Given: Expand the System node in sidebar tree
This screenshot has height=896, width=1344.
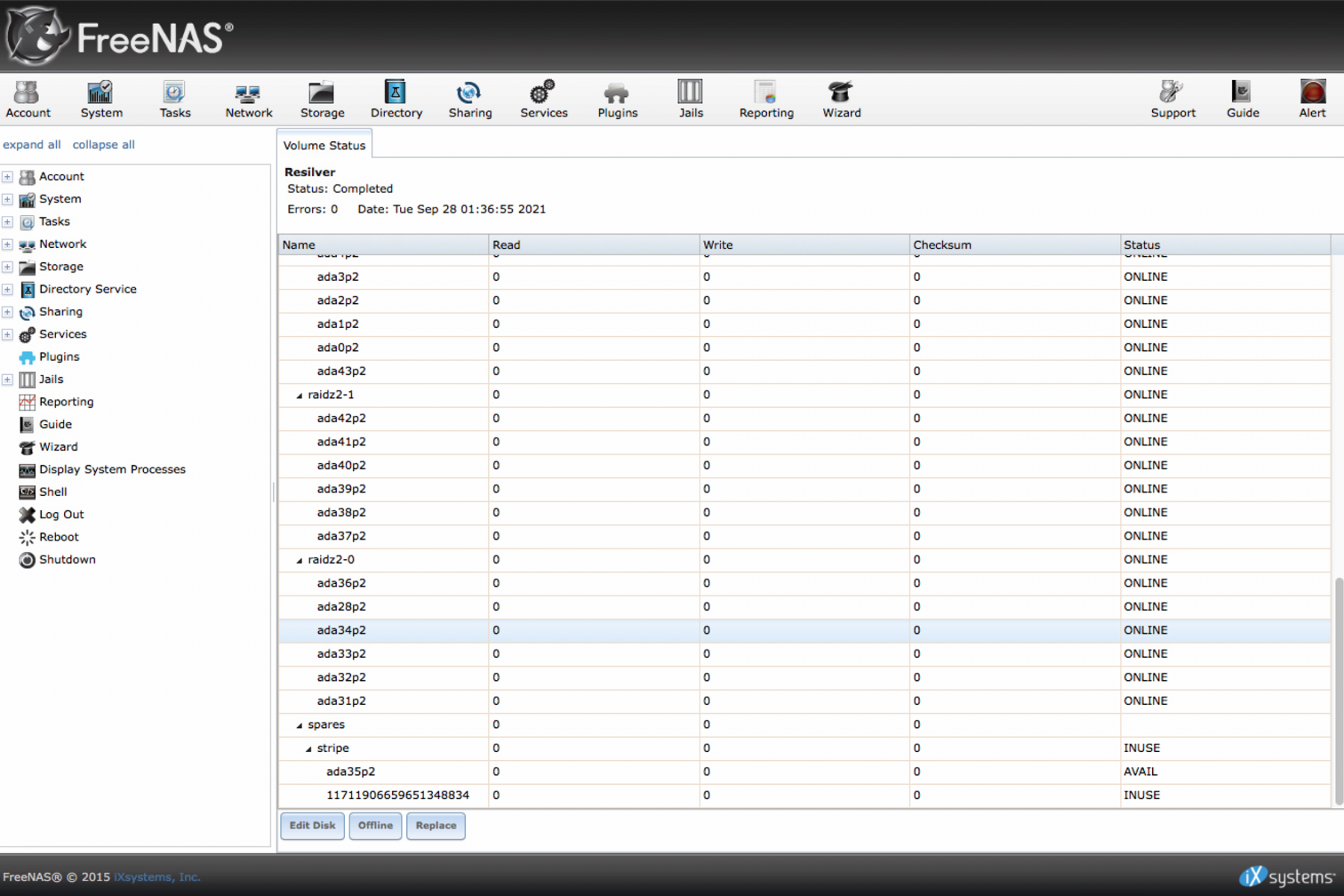Looking at the screenshot, I should pos(7,199).
